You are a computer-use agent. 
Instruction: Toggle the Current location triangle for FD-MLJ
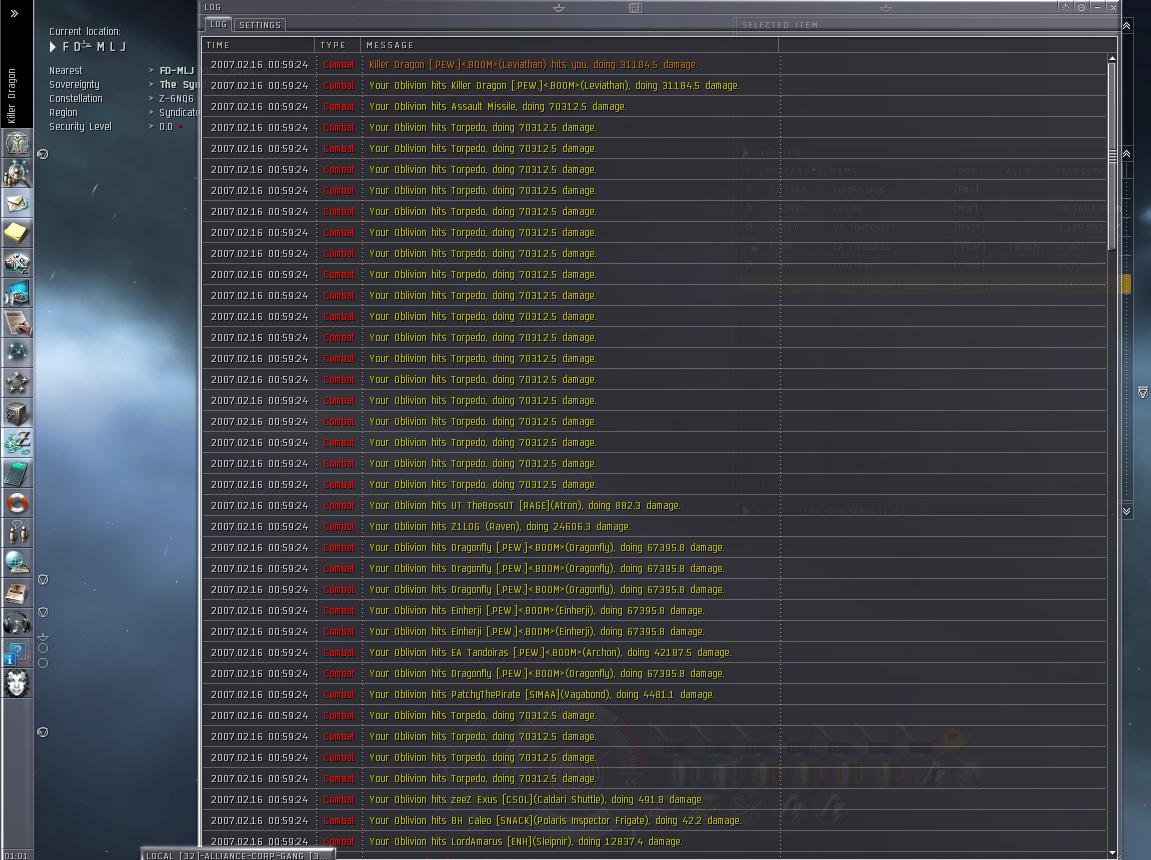coord(53,47)
